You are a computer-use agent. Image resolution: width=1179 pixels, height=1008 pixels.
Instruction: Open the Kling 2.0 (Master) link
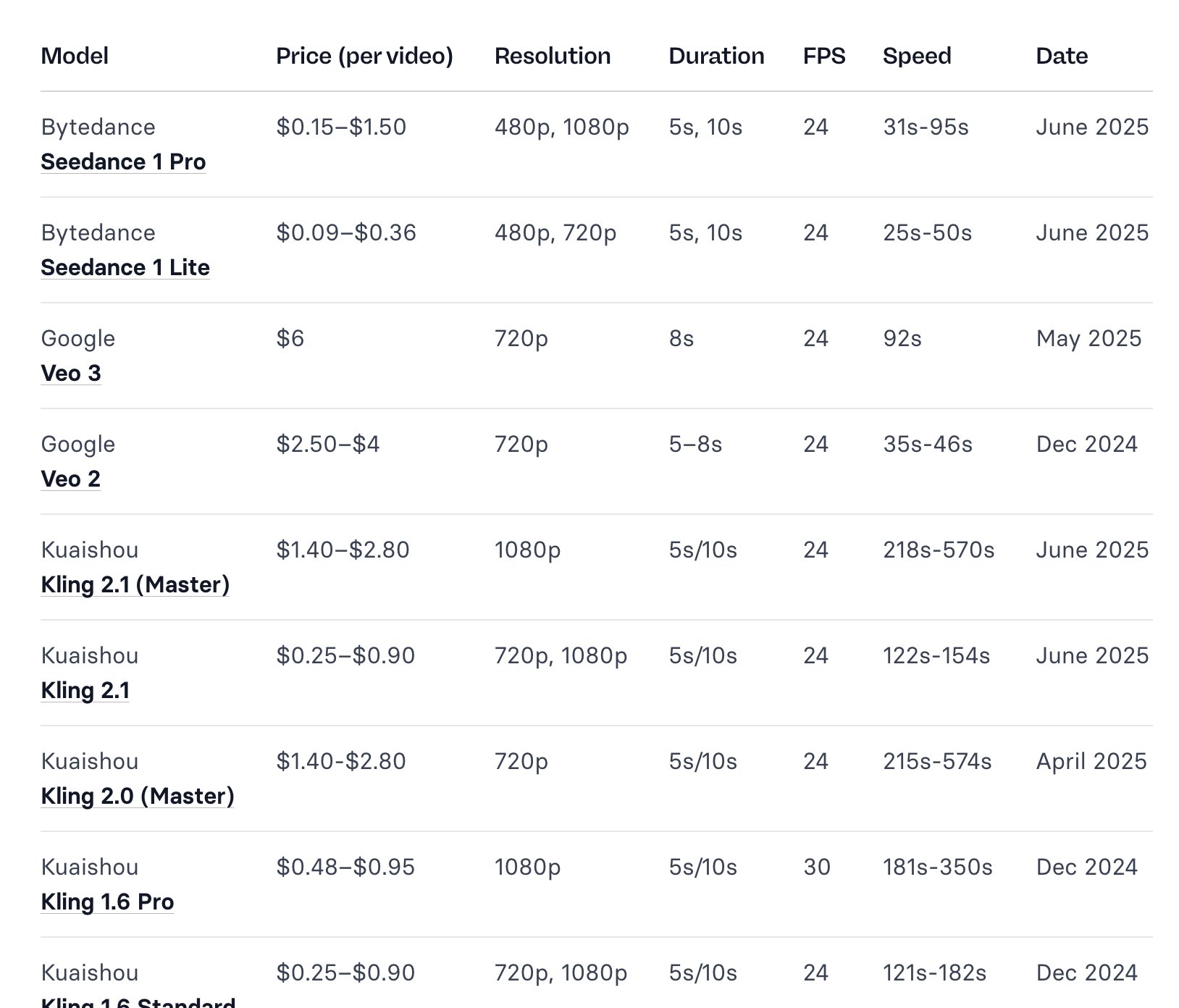(138, 796)
